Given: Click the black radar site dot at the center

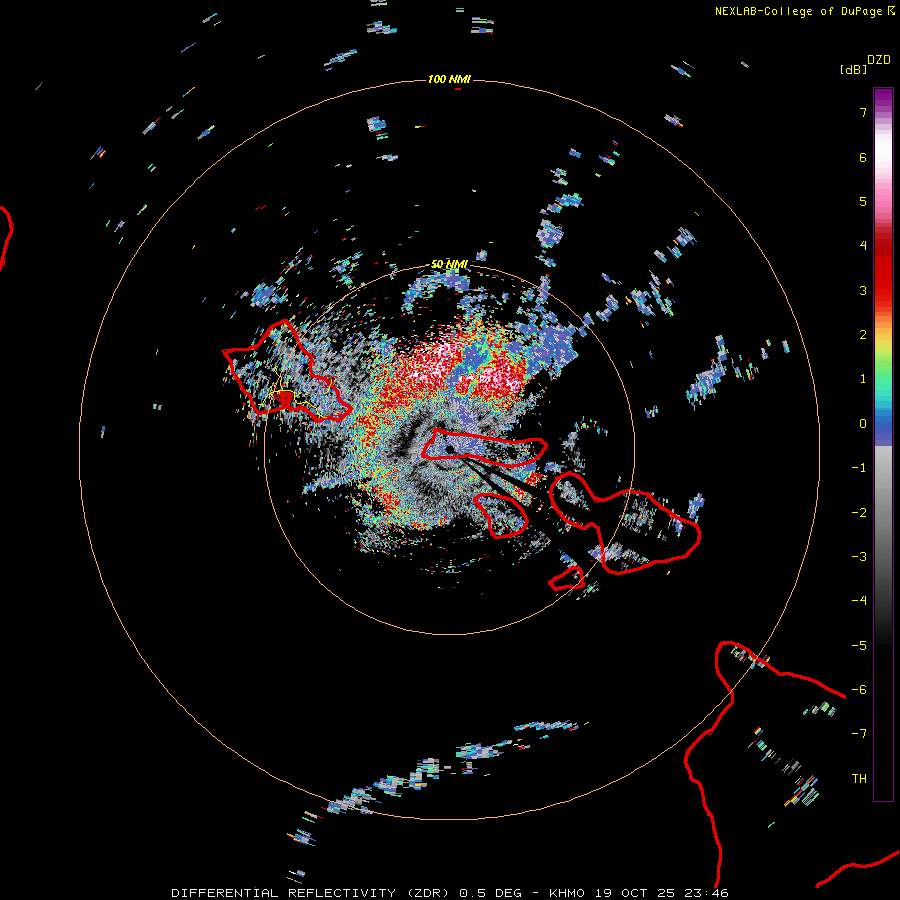Looking at the screenshot, I should 450,449.
